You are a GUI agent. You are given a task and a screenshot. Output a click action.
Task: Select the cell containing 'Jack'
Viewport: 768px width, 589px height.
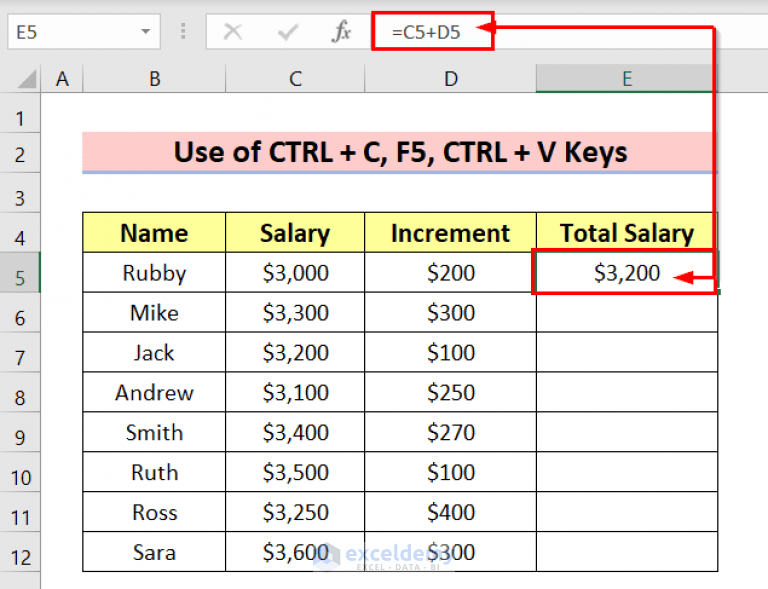pos(154,353)
